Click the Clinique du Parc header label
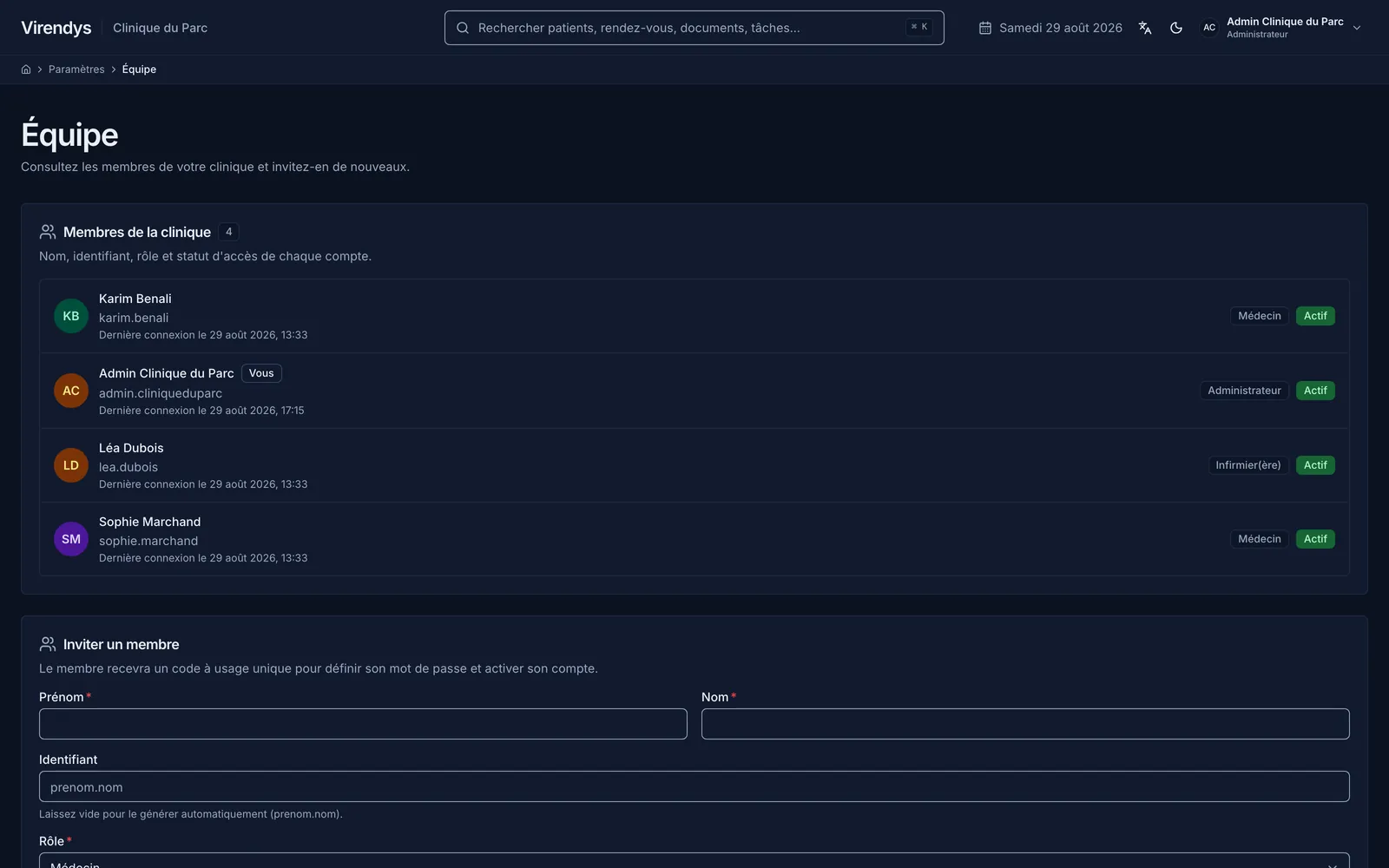This screenshot has width=1389, height=868. pyautogui.click(x=160, y=28)
